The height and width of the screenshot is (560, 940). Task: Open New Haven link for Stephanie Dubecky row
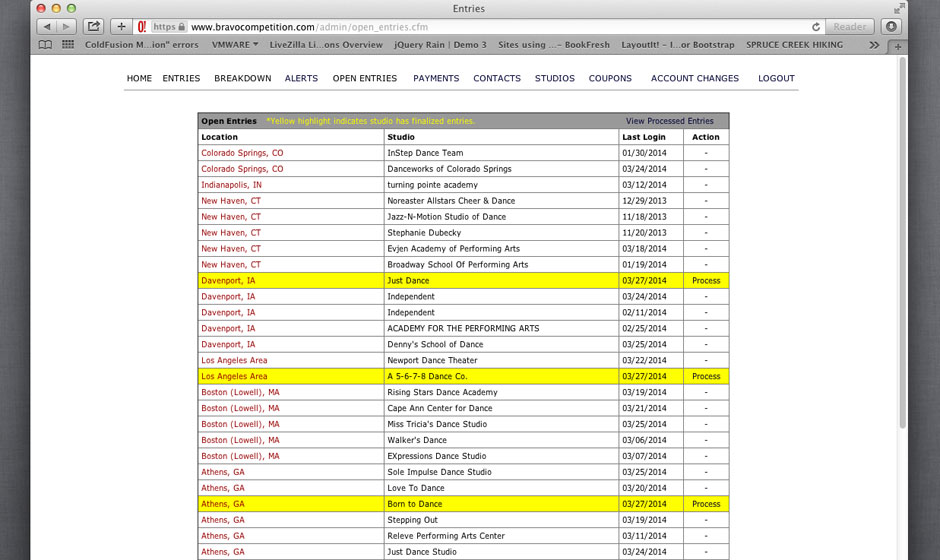click(231, 233)
